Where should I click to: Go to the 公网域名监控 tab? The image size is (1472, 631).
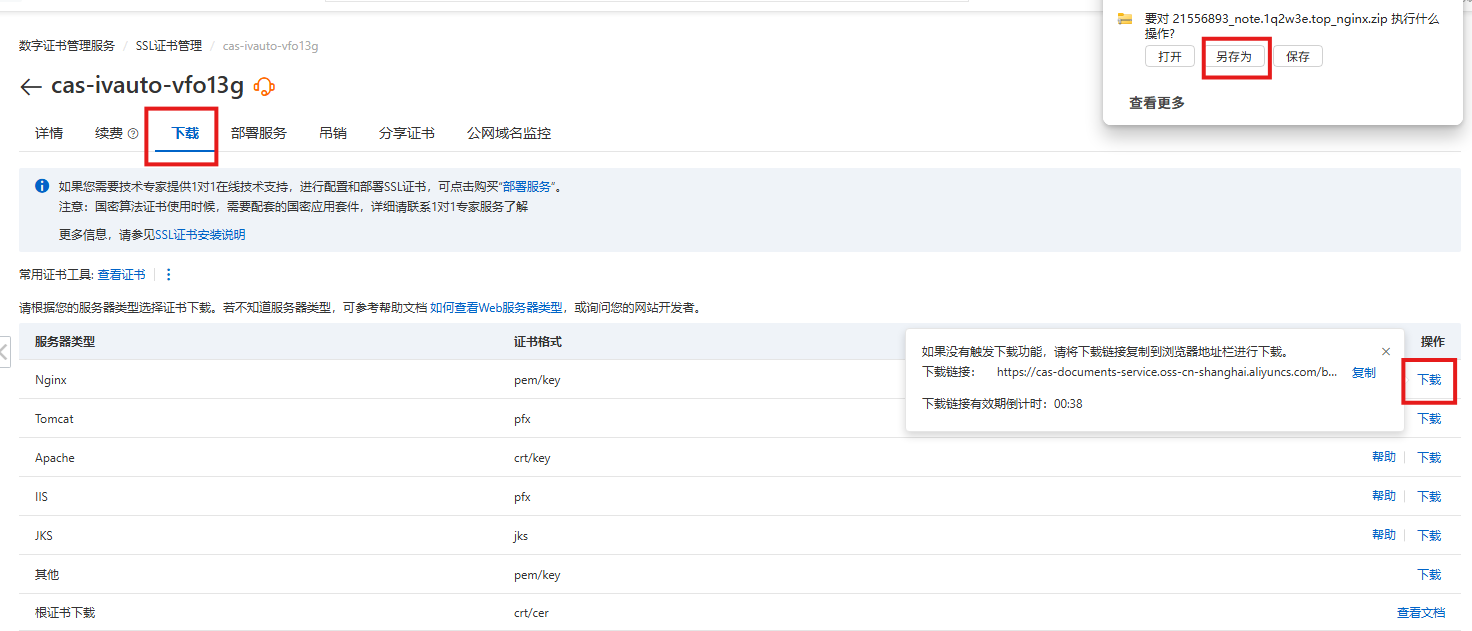508,133
